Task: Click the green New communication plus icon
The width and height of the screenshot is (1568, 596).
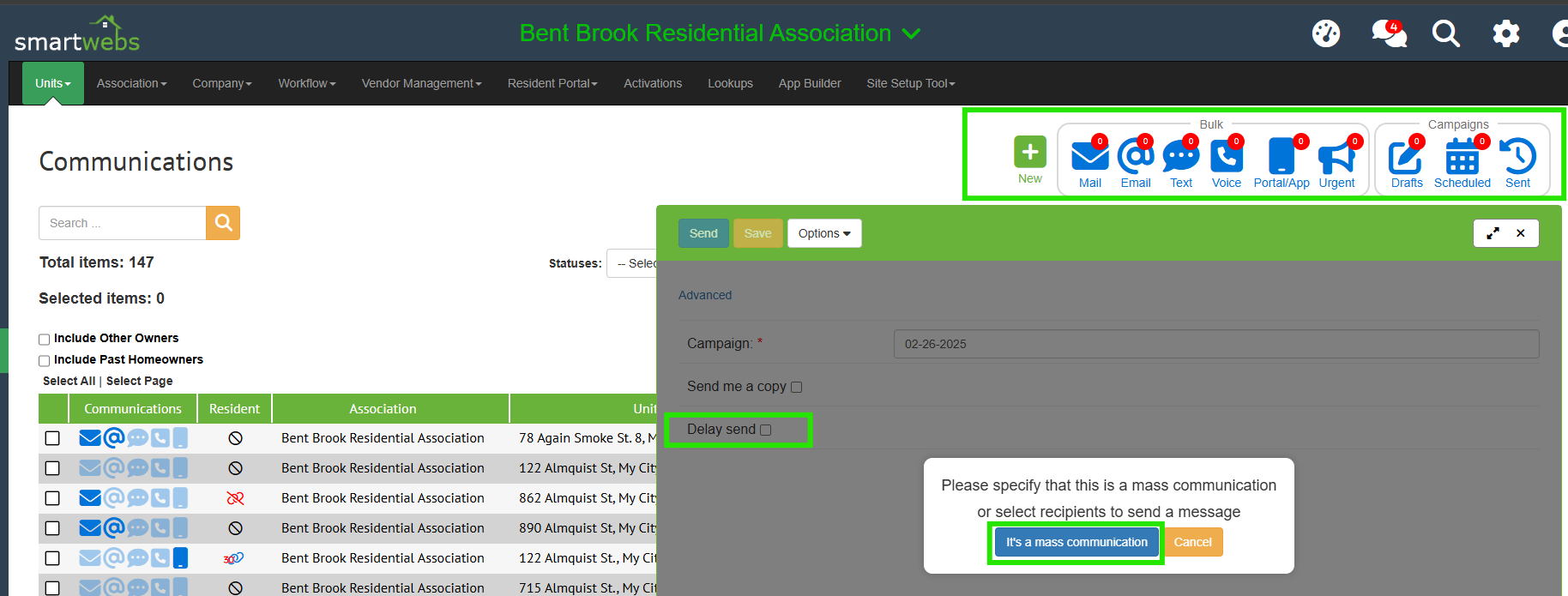Action: 1029,153
